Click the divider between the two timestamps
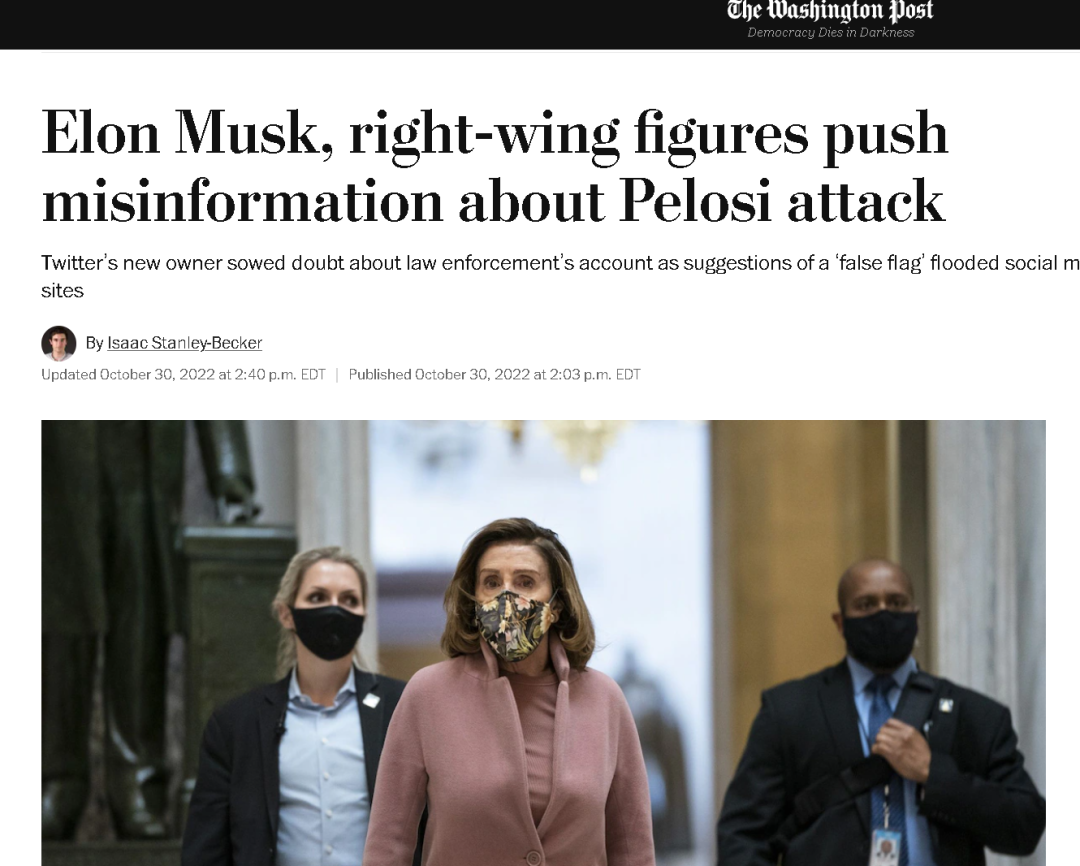Screen dimensions: 1080x866 (x=337, y=375)
